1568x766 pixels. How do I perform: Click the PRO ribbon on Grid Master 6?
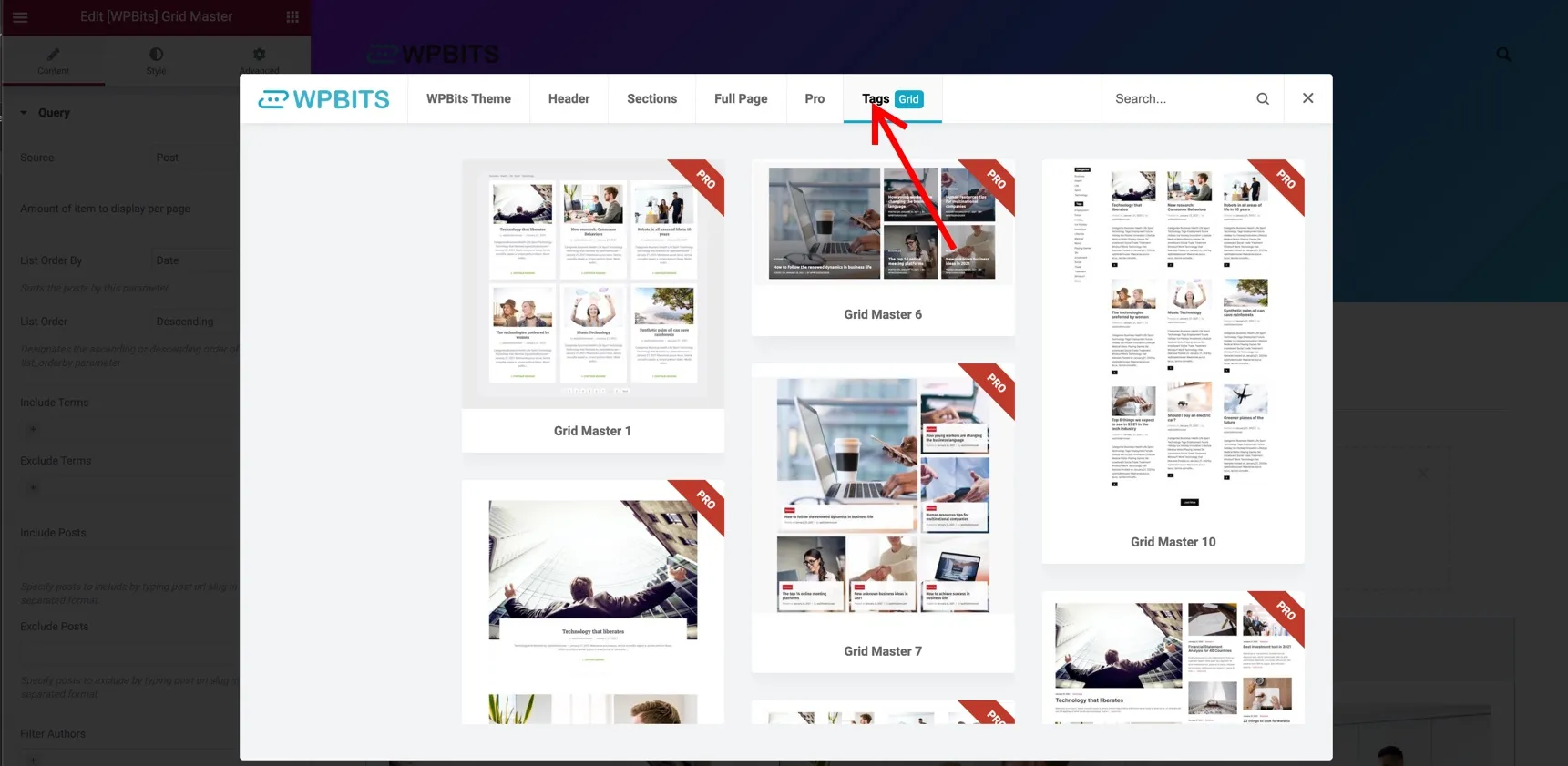[x=994, y=180]
